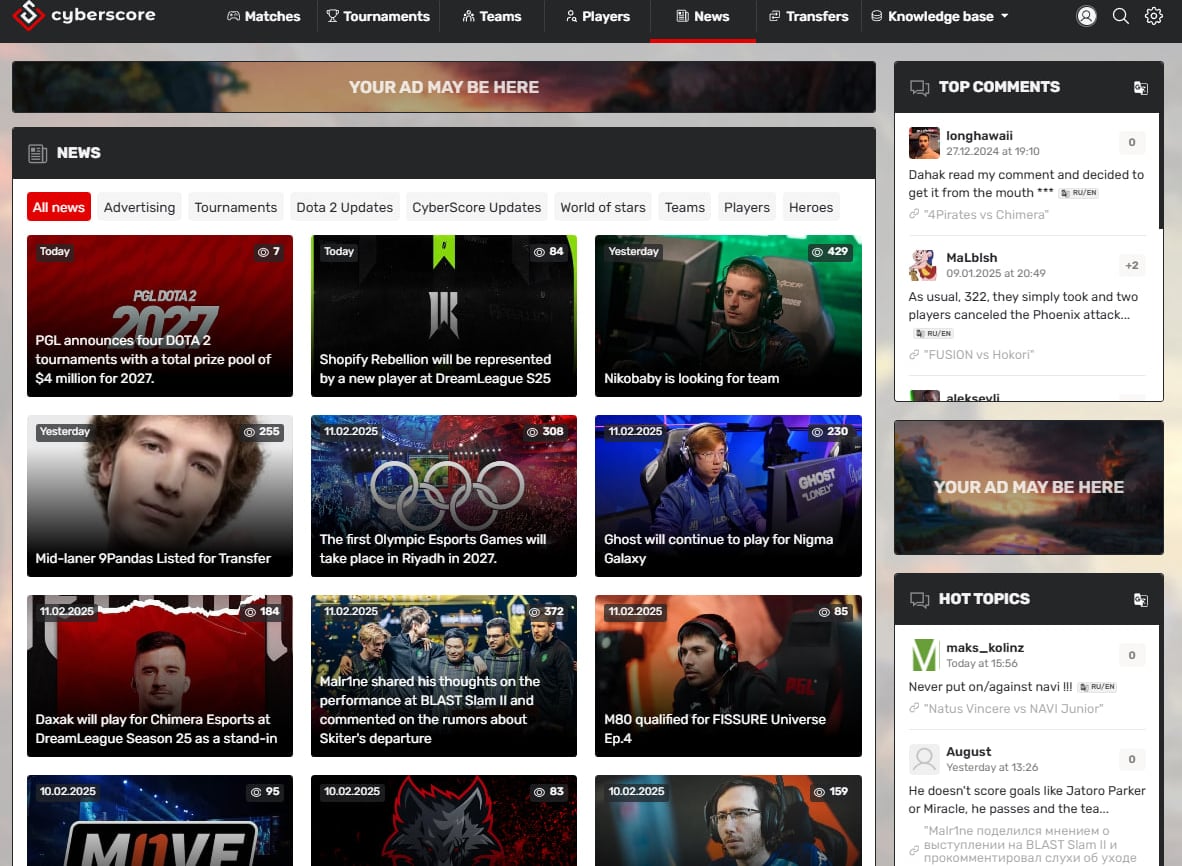This screenshot has height=866, width=1182.
Task: Open the MaLbIsh username link
Action: 972,258
